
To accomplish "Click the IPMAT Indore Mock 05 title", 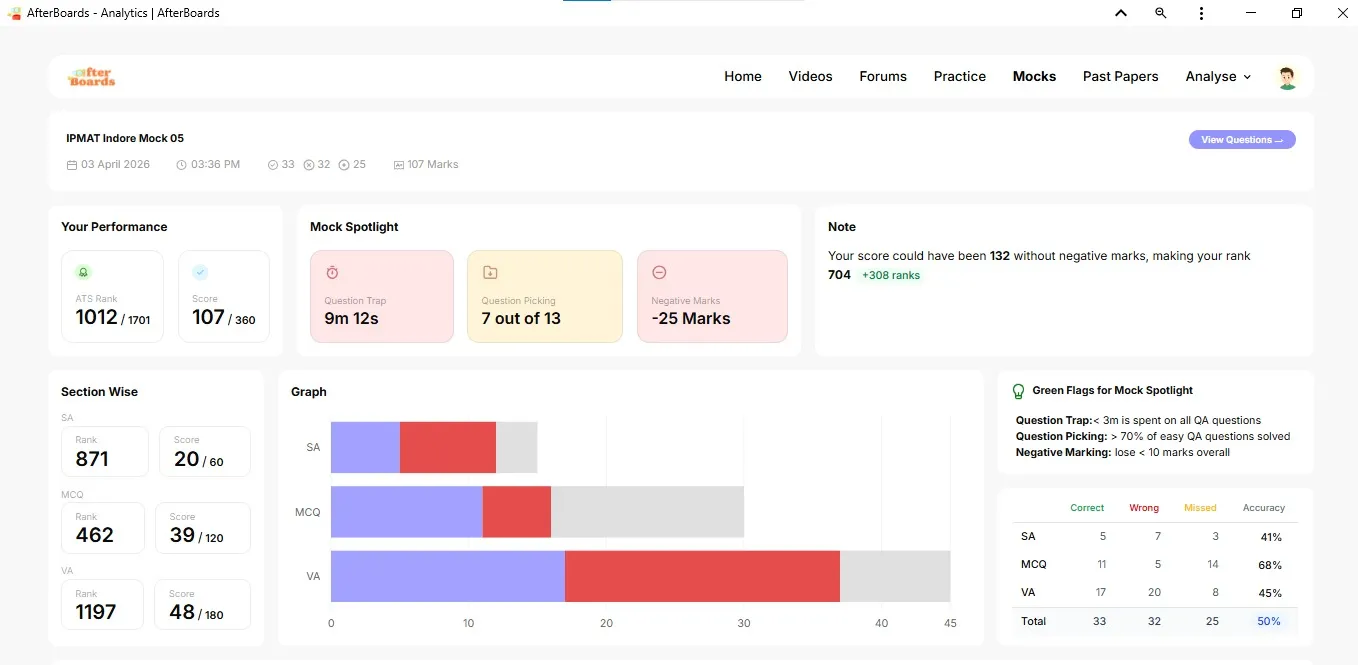I will 125,138.
